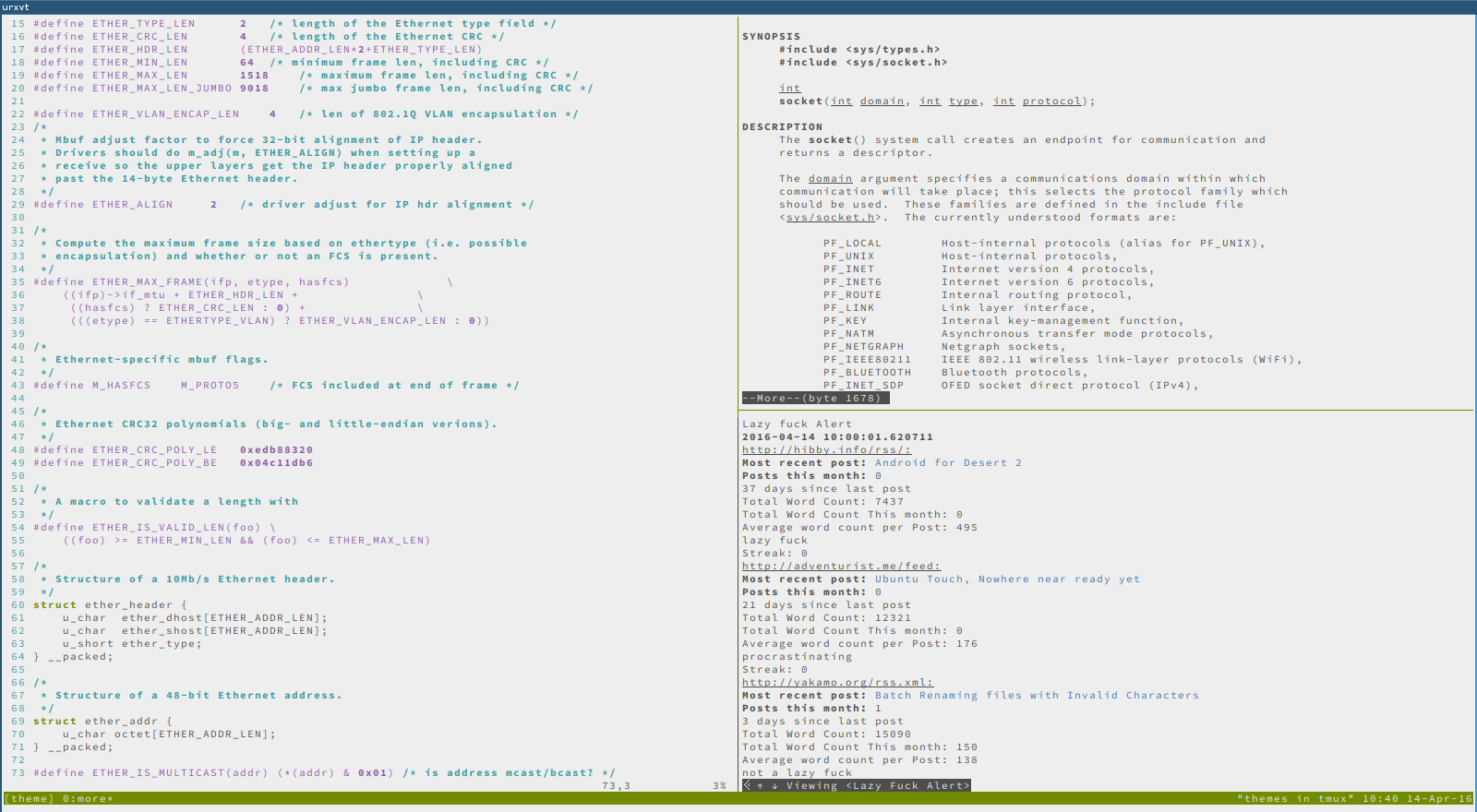1477x812 pixels.
Task: Click the 10:40 14-Apr-16 clock in the status bar
Action: click(x=1417, y=799)
